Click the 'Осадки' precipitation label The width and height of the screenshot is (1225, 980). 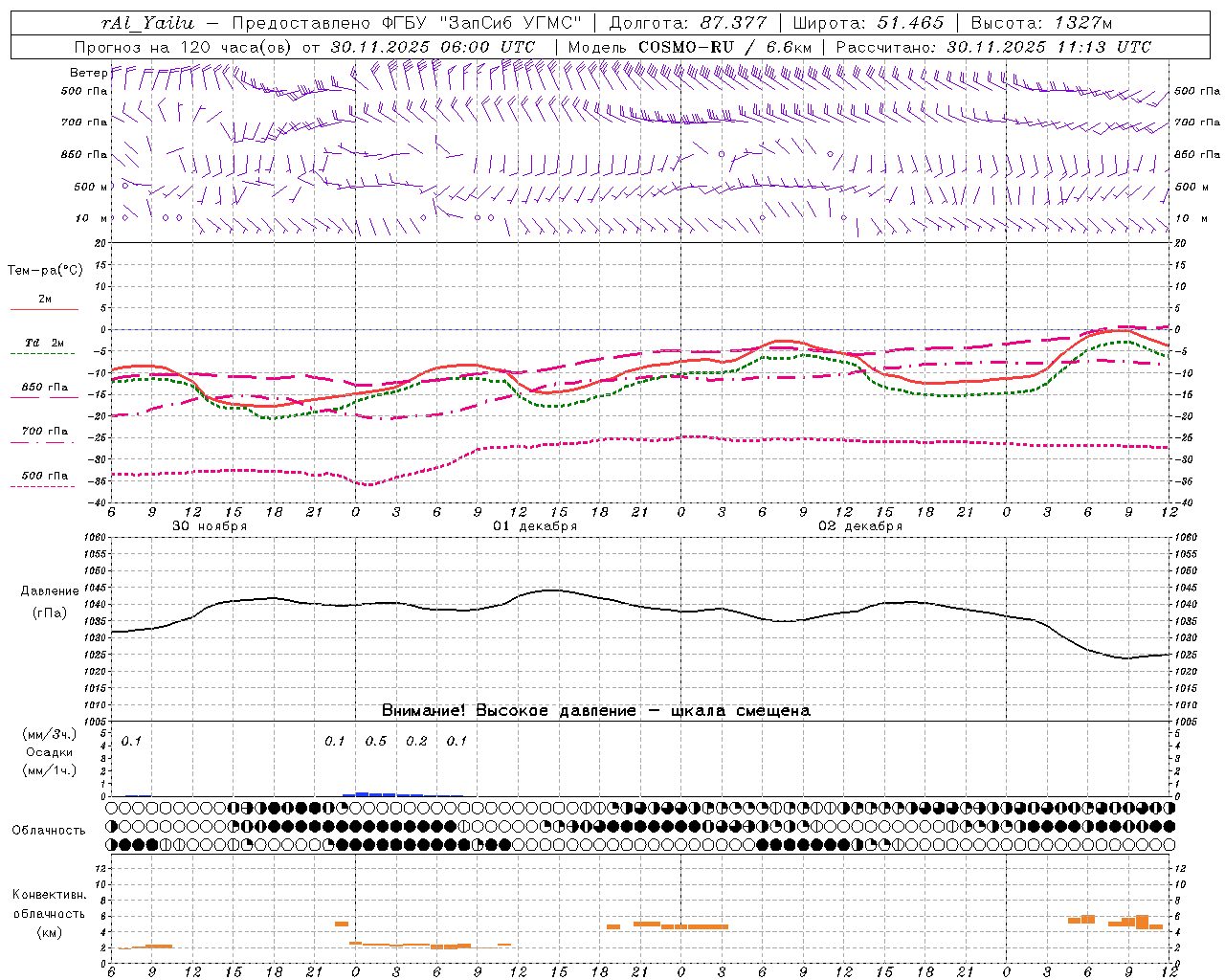click(x=49, y=752)
